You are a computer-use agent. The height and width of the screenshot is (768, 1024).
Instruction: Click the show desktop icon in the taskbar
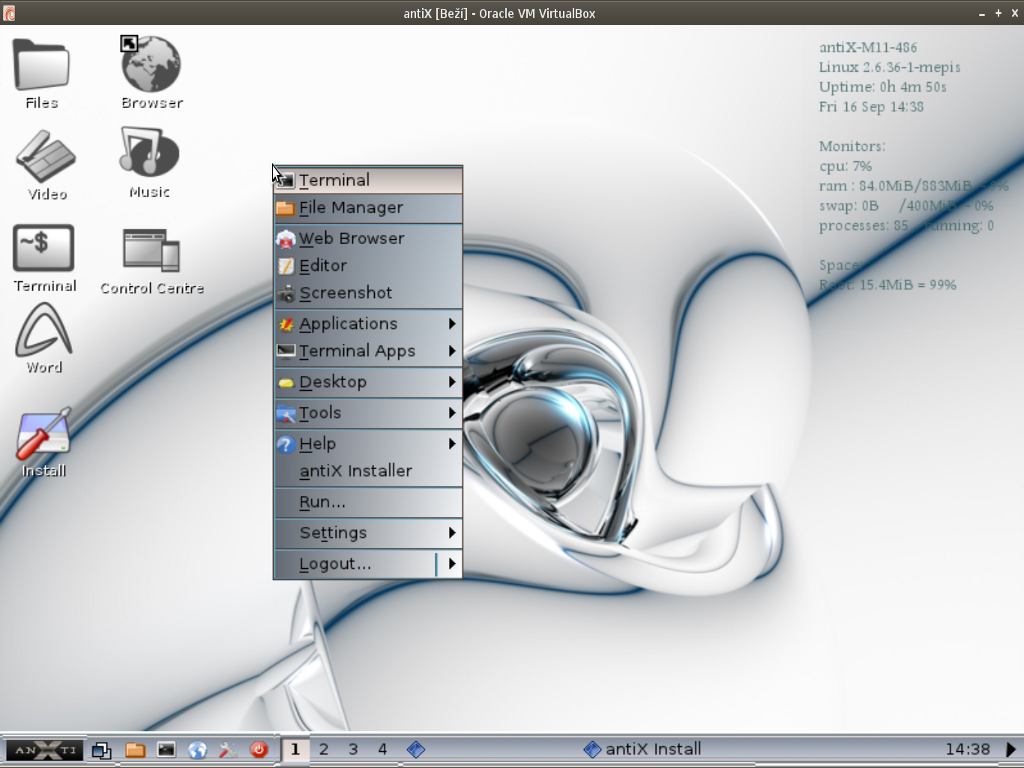pos(101,750)
